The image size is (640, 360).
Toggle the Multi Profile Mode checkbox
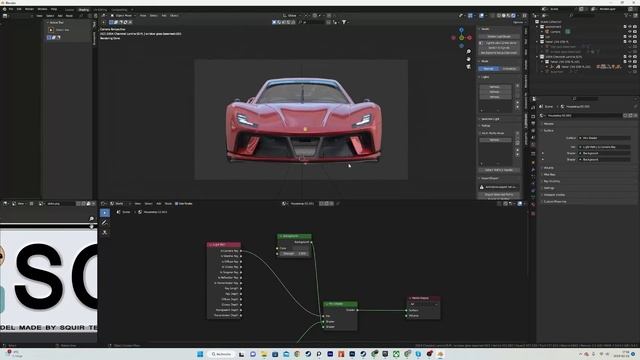click(480, 133)
